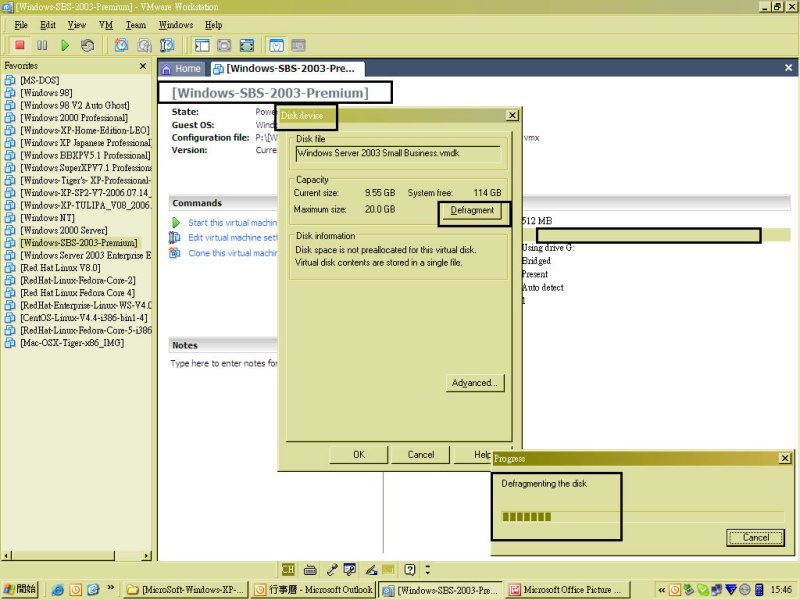Open the Windows Start button
Image resolution: width=800 pixels, height=600 pixels.
point(20,589)
